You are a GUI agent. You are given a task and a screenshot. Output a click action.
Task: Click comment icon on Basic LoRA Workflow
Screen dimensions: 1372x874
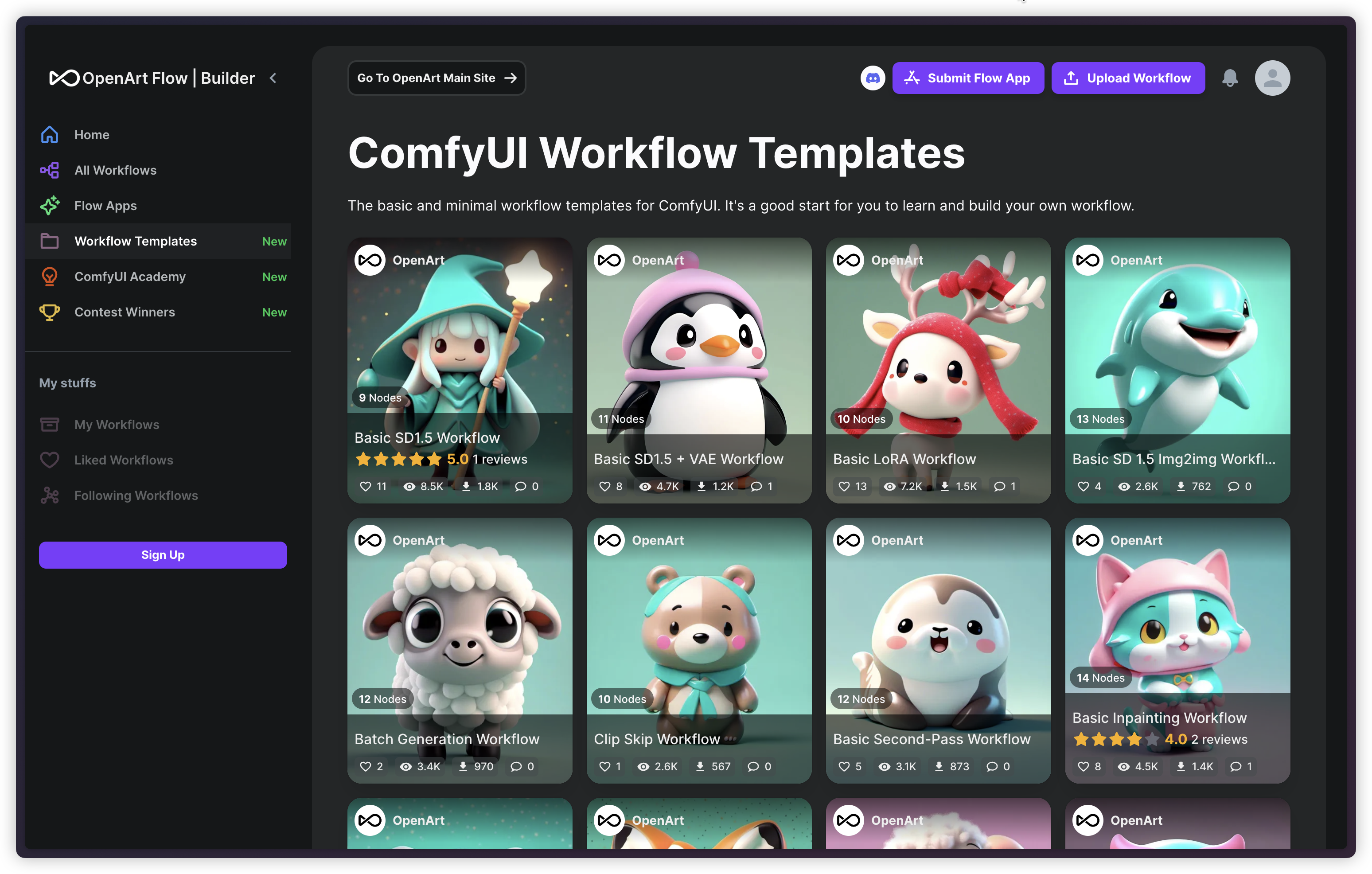coord(999,487)
